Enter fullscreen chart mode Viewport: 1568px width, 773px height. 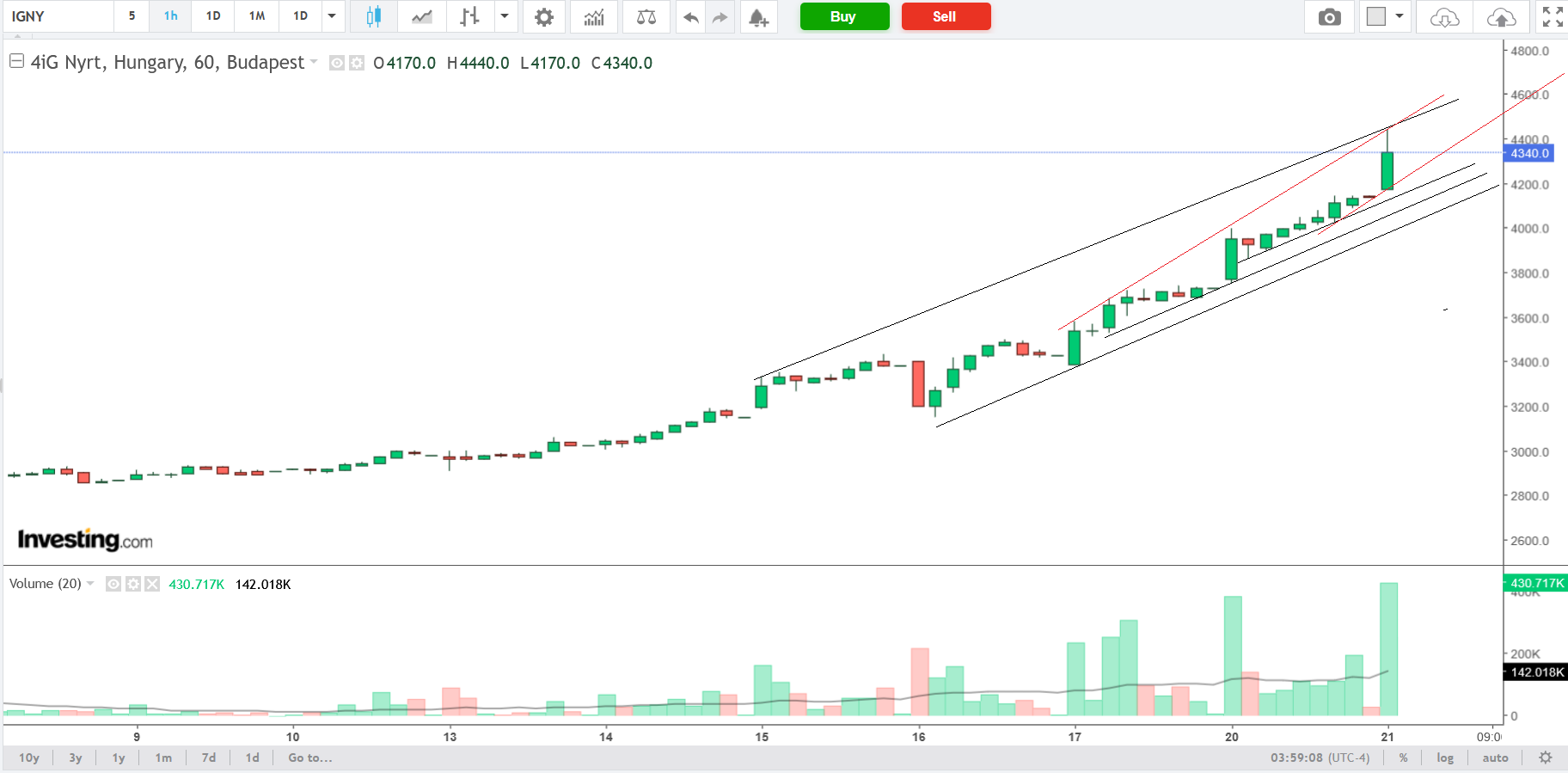(x=1553, y=16)
